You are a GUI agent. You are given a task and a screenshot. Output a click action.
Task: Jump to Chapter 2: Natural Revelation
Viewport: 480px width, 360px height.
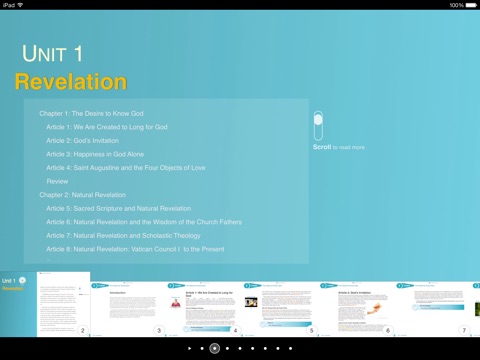[82, 195]
